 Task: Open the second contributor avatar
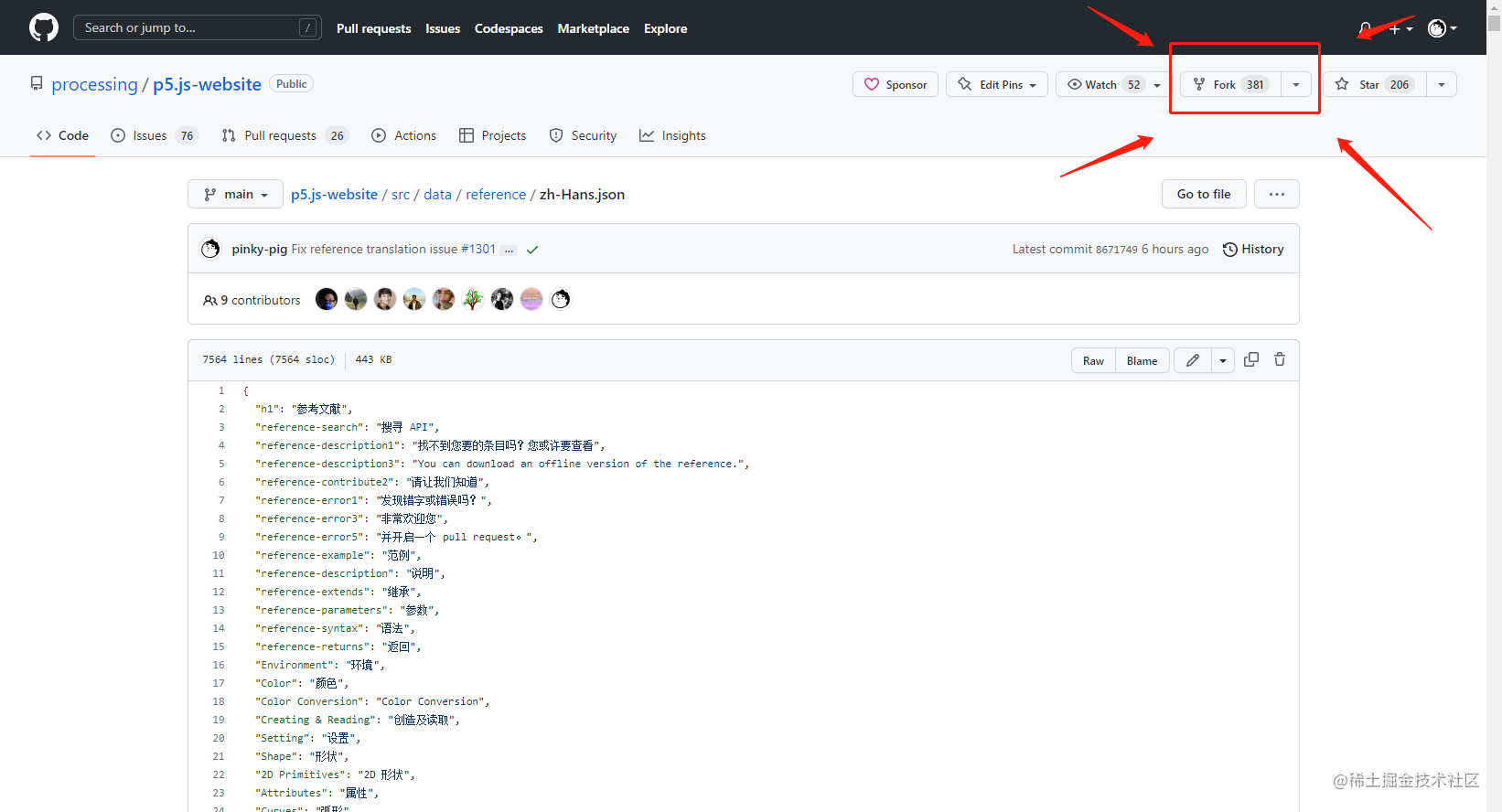tap(356, 299)
